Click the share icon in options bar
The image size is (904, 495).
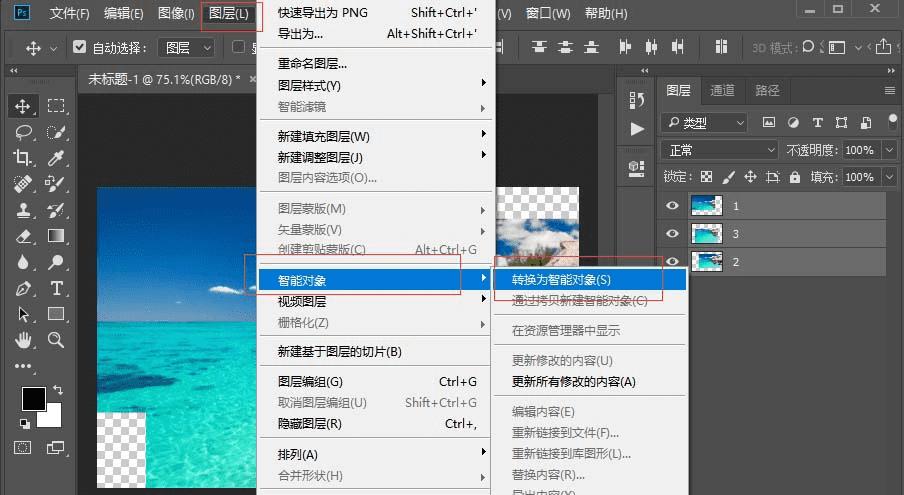coord(883,47)
